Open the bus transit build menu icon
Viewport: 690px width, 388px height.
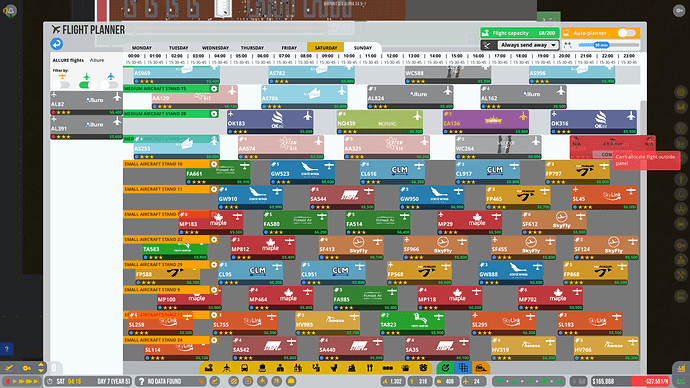(244, 368)
